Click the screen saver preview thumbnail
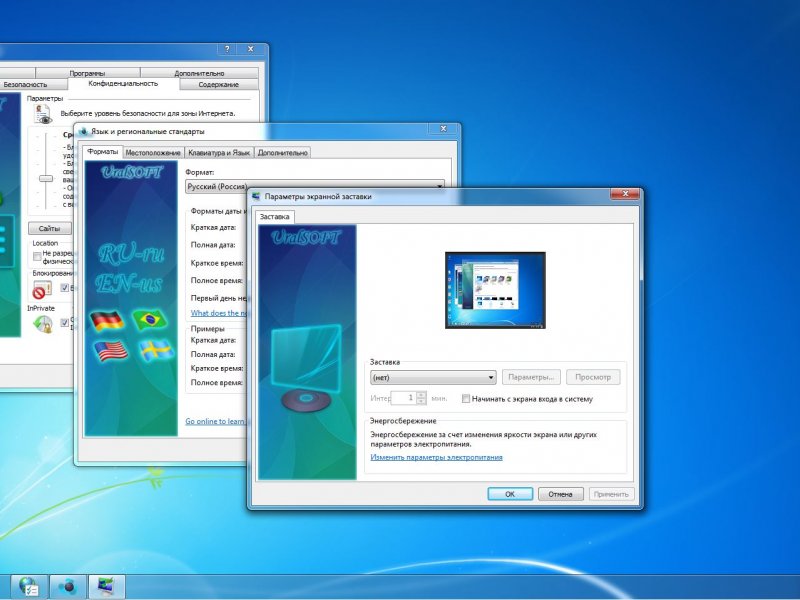This screenshot has height=600, width=800. pyautogui.click(x=495, y=290)
